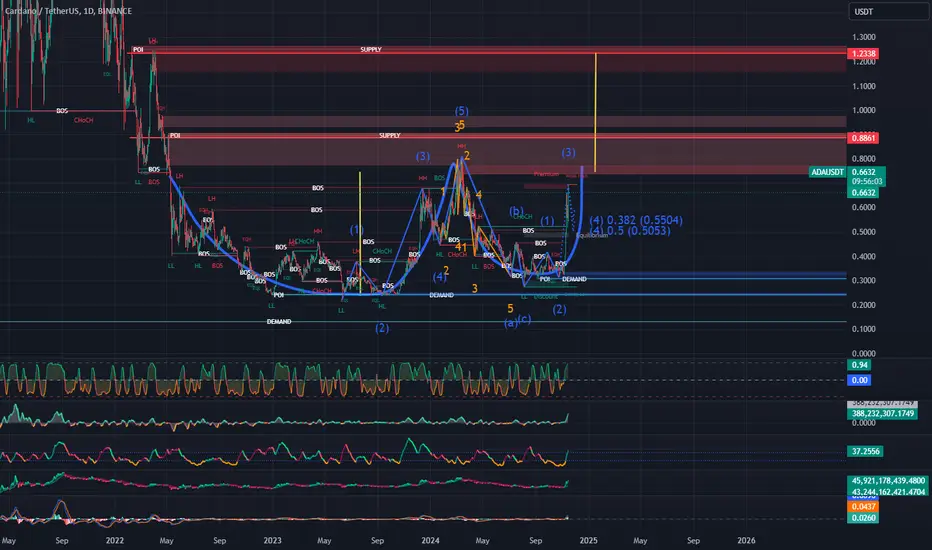Image resolution: width=932 pixels, height=550 pixels.
Task: Click the 0.4000 price axis tick
Action: coord(864,256)
